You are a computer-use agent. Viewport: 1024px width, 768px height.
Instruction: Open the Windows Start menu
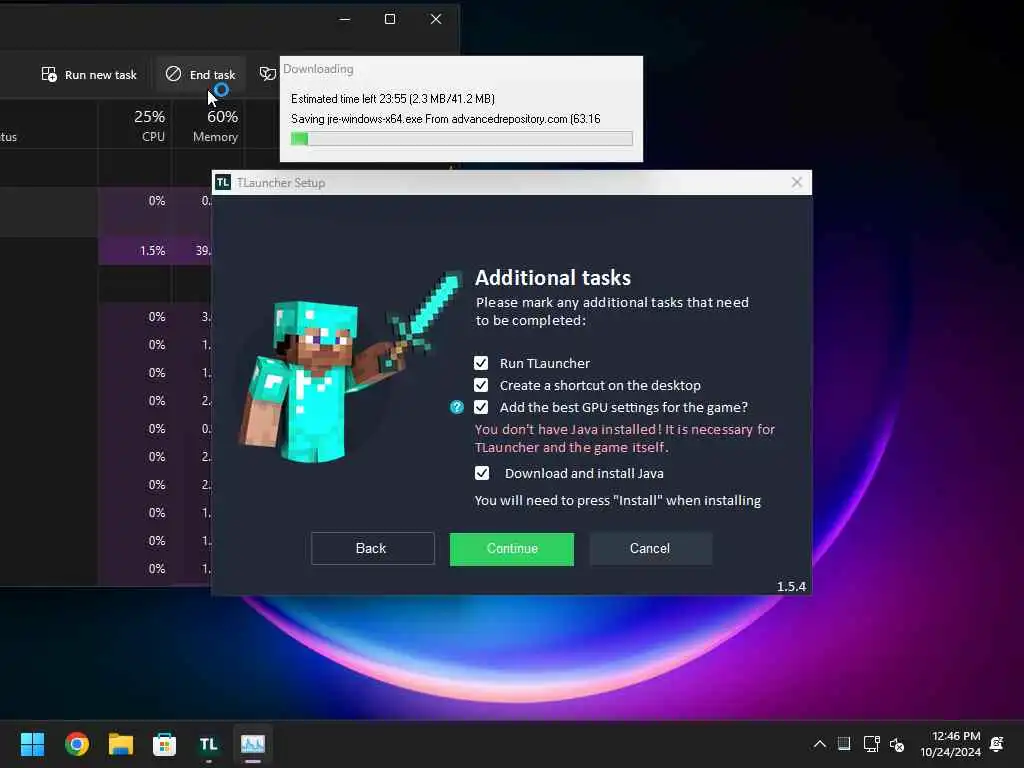[x=32, y=744]
